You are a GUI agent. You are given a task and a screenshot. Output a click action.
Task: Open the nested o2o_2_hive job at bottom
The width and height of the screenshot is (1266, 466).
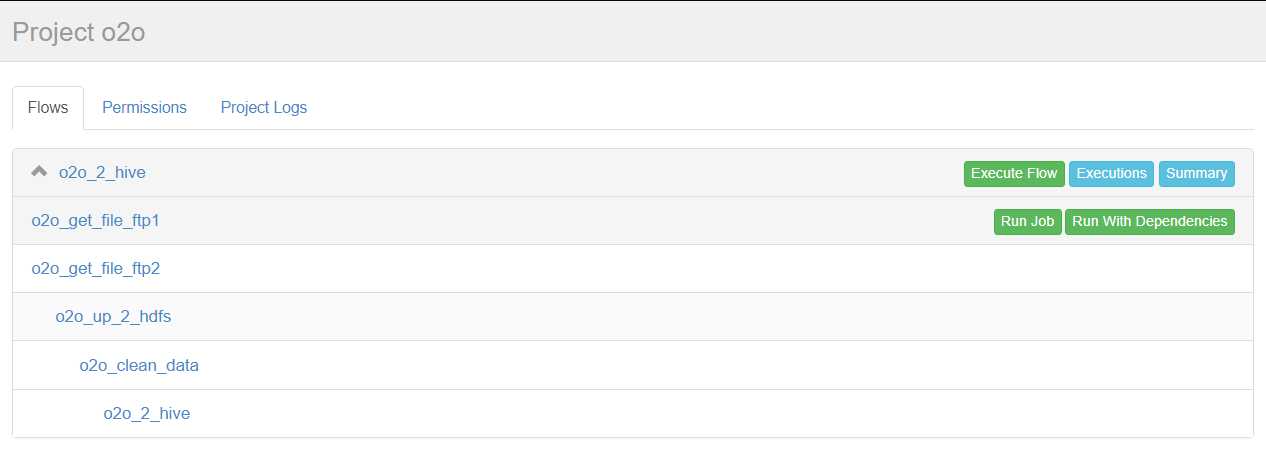click(146, 413)
